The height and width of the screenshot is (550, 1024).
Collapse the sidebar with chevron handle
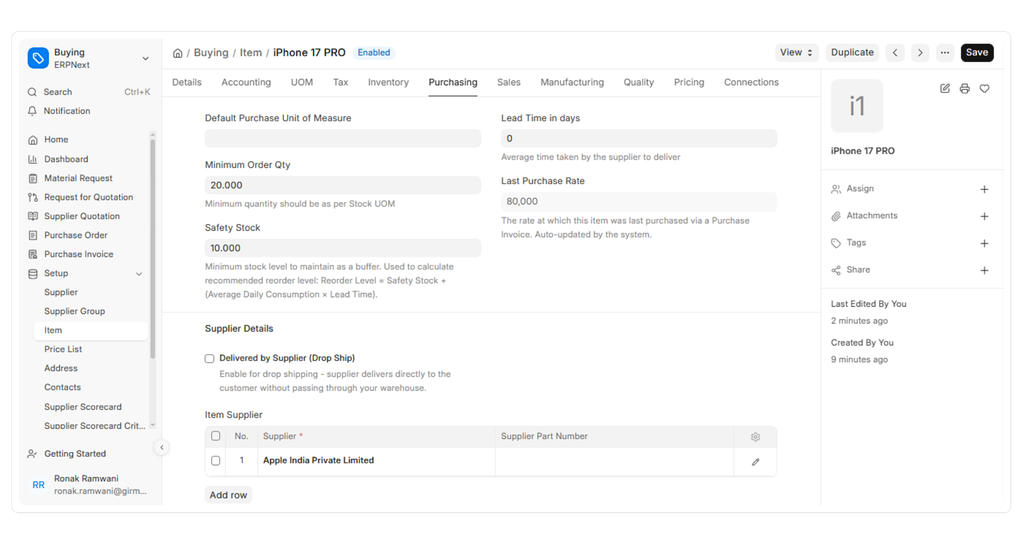tap(162, 447)
